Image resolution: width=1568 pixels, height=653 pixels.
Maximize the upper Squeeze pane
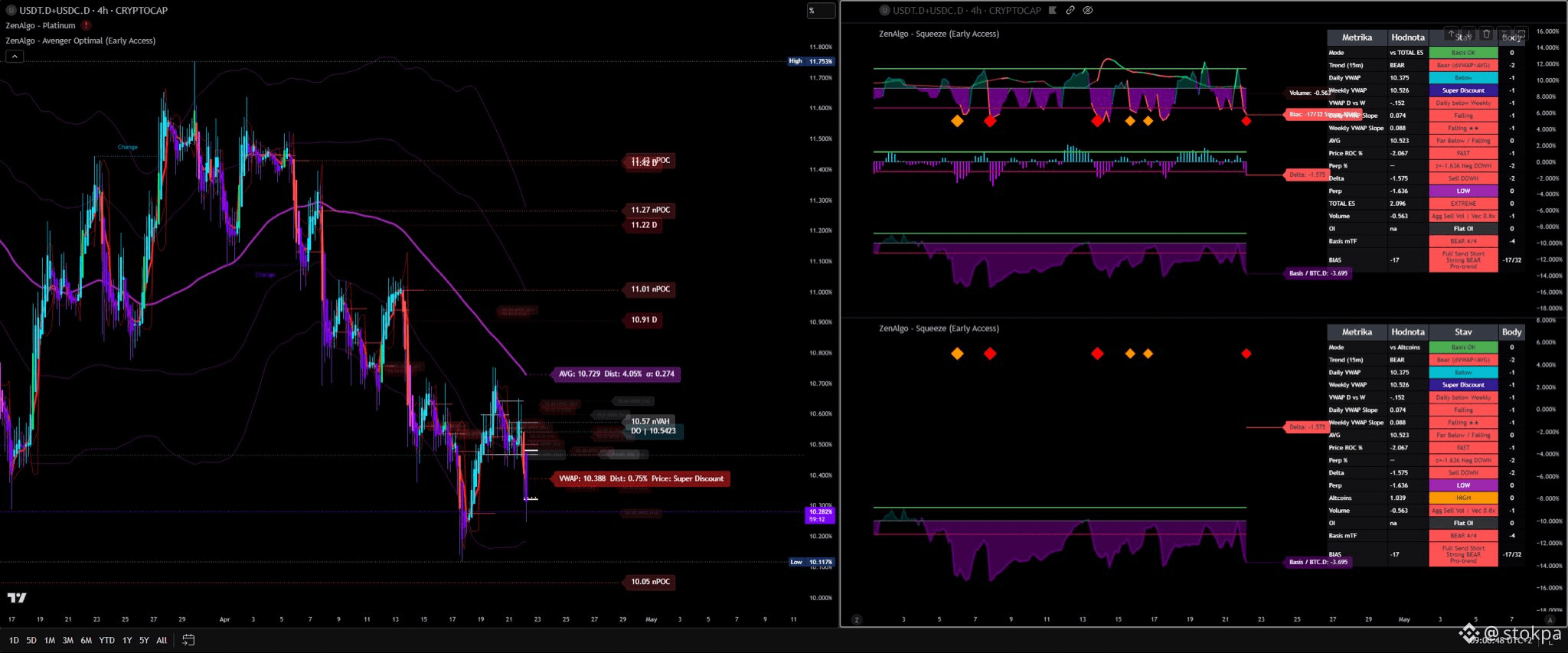coord(1521,34)
